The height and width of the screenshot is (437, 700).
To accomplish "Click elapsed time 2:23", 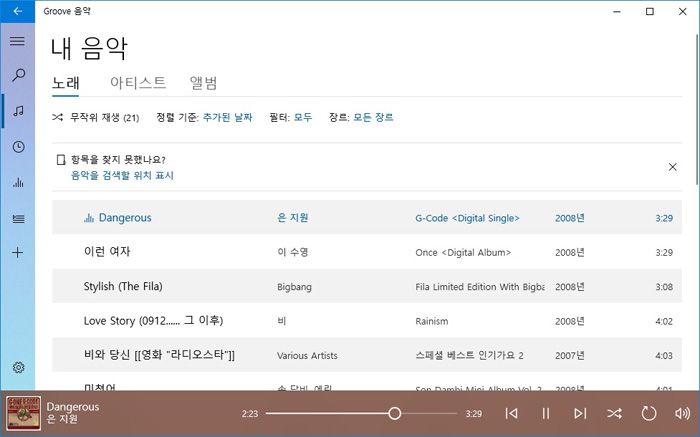I will [250, 414].
